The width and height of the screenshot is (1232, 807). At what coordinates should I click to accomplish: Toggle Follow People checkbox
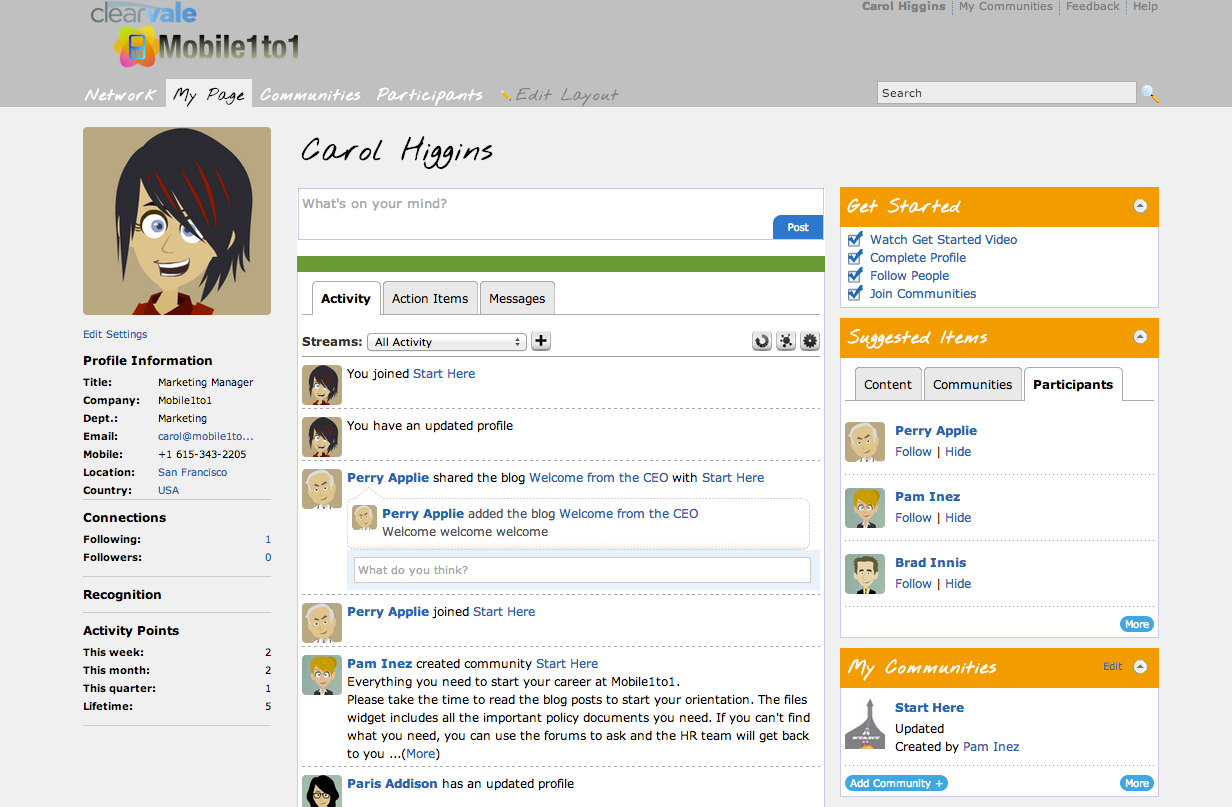(855, 275)
